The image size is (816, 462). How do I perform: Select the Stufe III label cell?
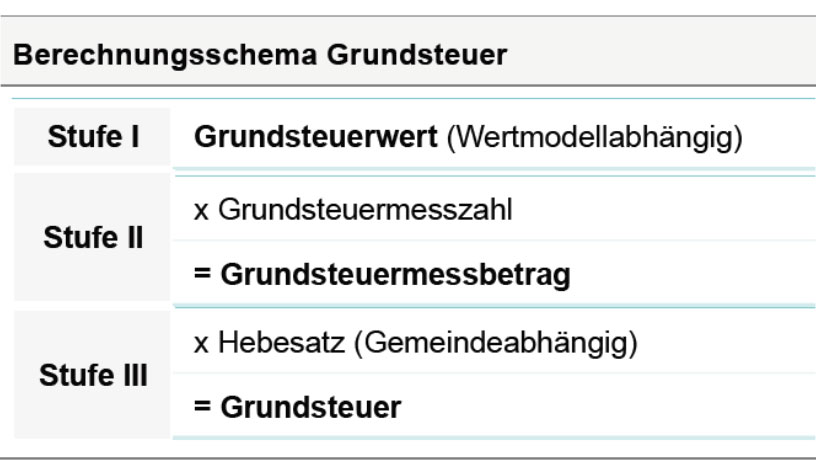pos(92,375)
